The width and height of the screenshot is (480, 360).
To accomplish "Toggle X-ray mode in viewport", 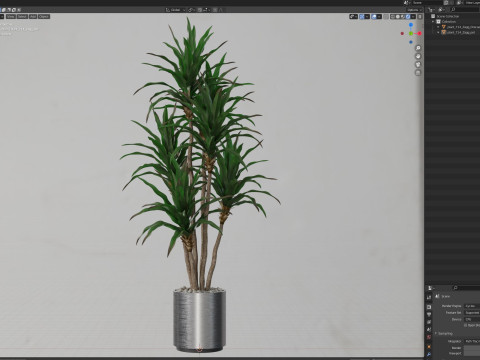I will [386, 17].
